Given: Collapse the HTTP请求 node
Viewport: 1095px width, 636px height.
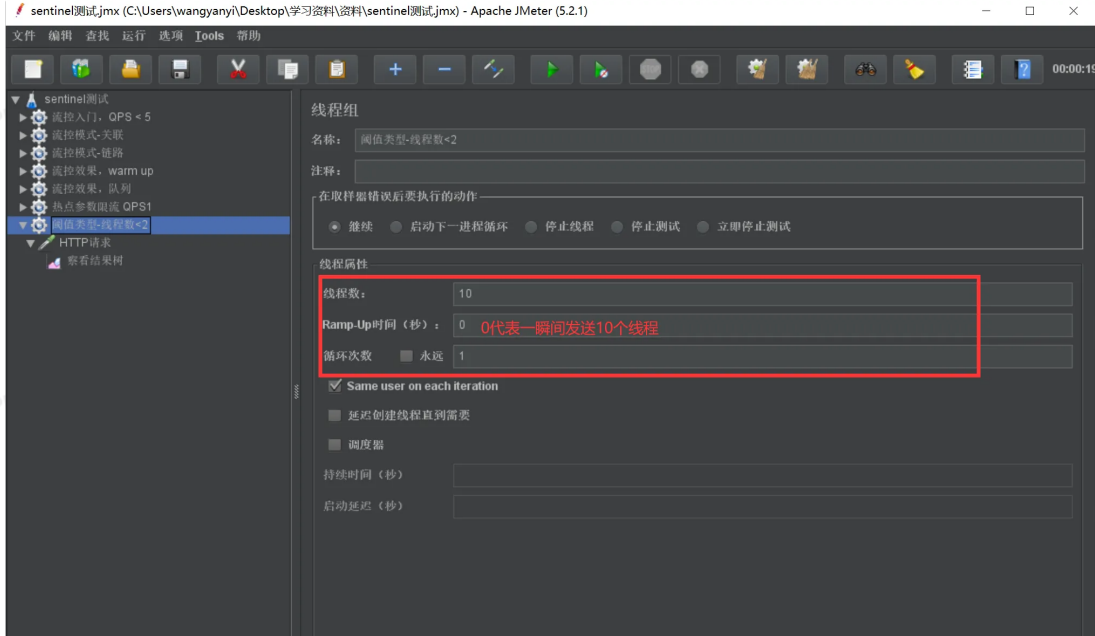Looking at the screenshot, I should (x=31, y=243).
